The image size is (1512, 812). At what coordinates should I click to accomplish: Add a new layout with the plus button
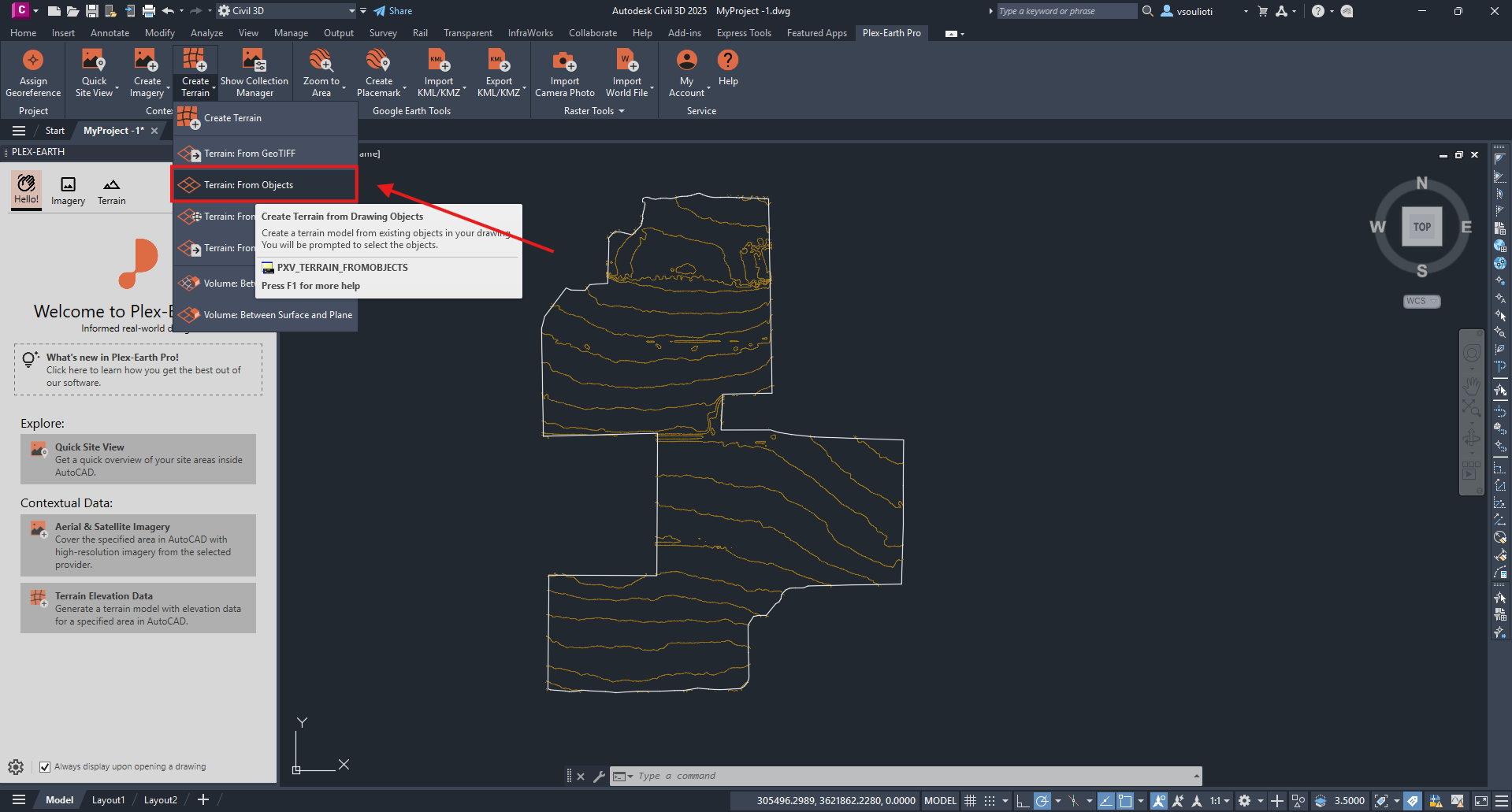pyautogui.click(x=203, y=800)
